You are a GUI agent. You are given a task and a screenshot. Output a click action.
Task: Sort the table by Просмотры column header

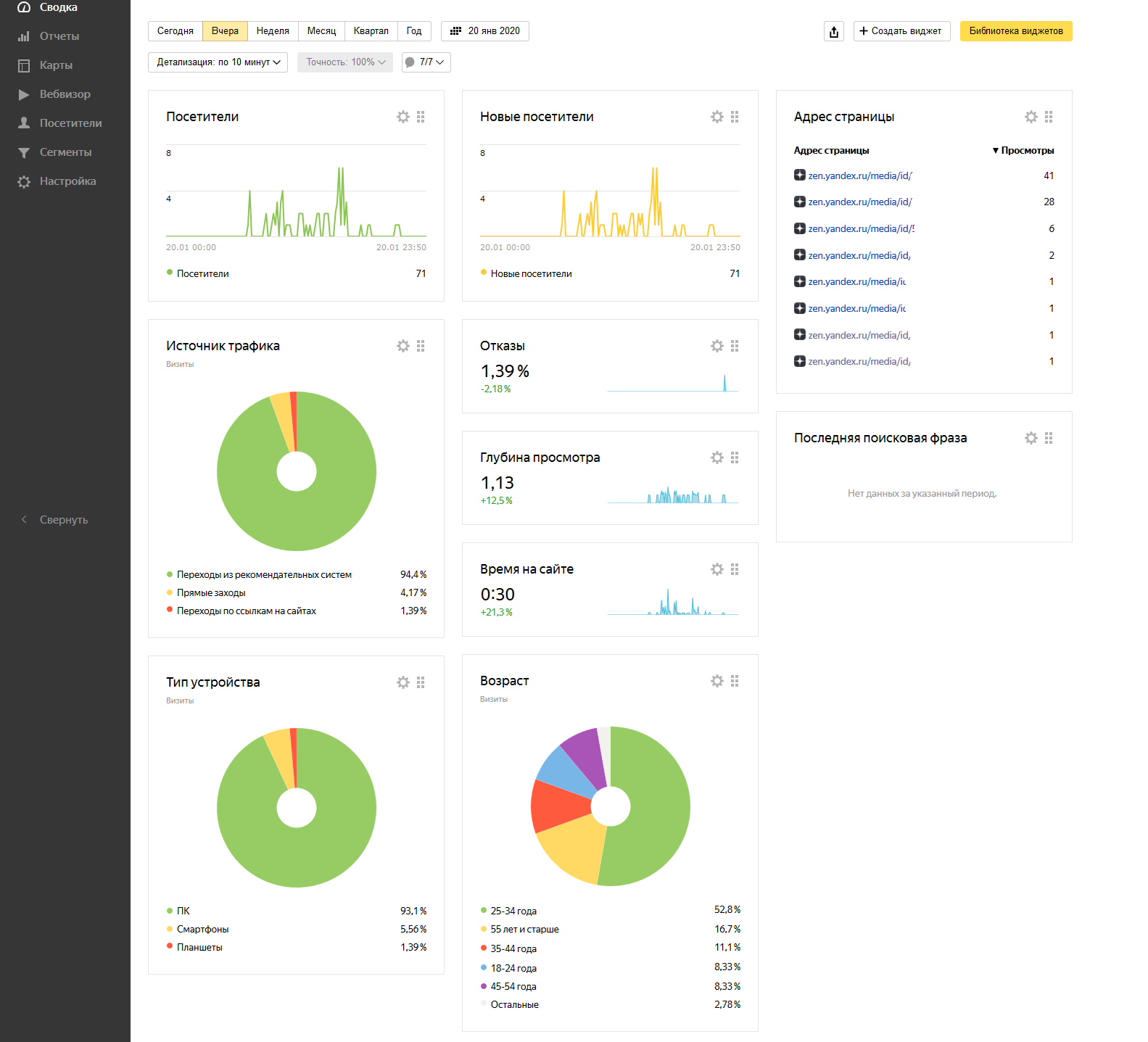coord(1026,151)
